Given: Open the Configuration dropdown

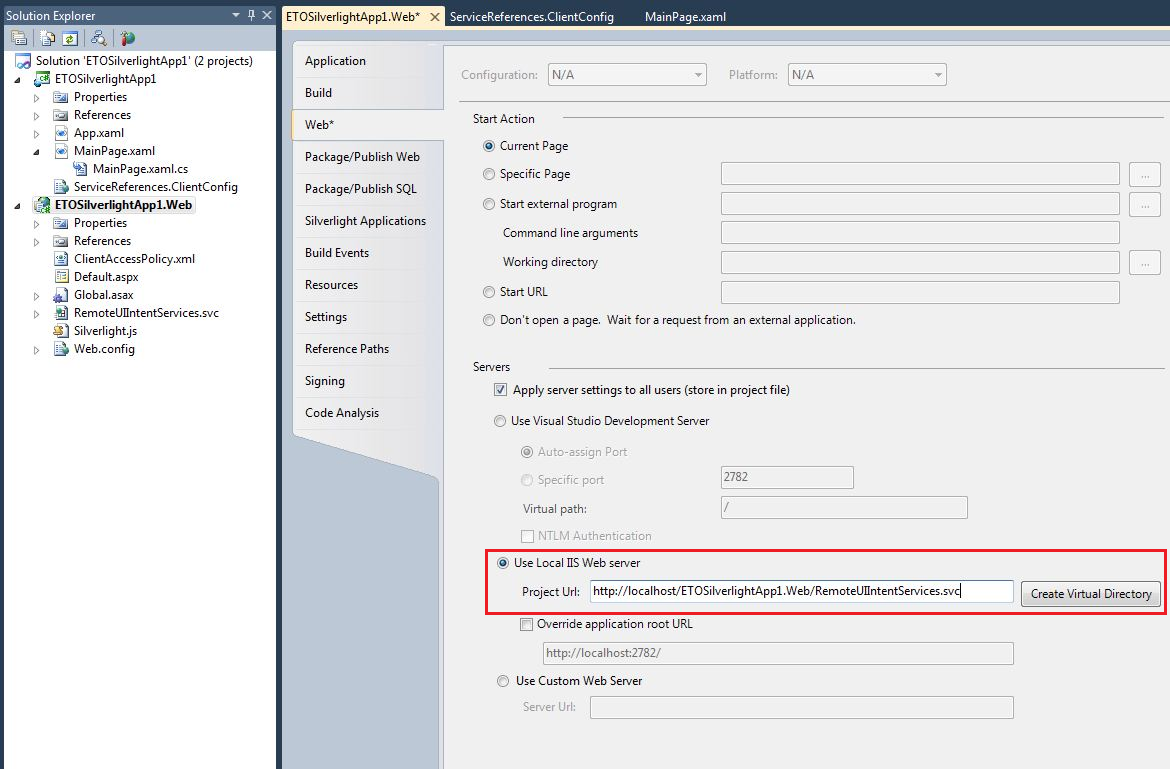Looking at the screenshot, I should (627, 75).
